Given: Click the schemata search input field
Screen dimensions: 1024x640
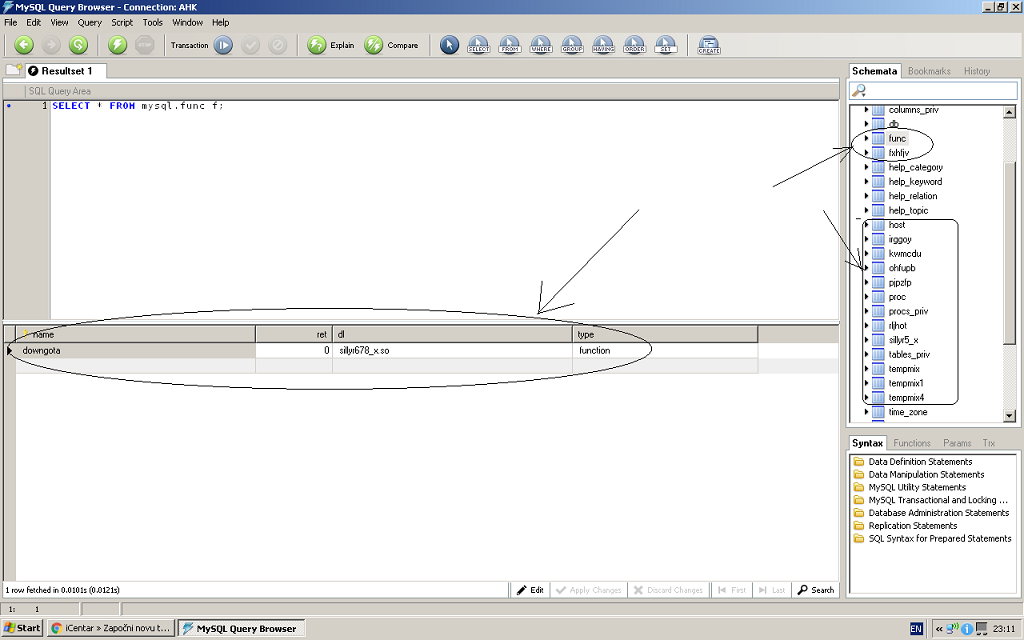Looking at the screenshot, I should point(935,91).
